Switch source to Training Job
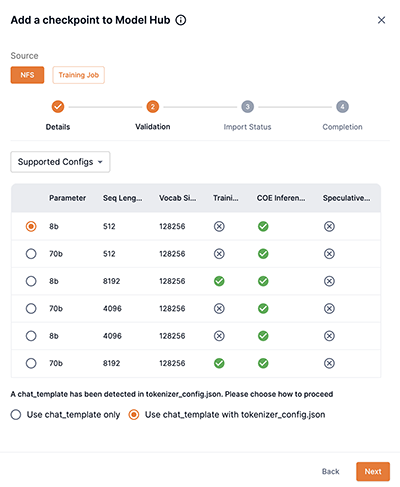The height and width of the screenshot is (487, 400). coord(78,75)
